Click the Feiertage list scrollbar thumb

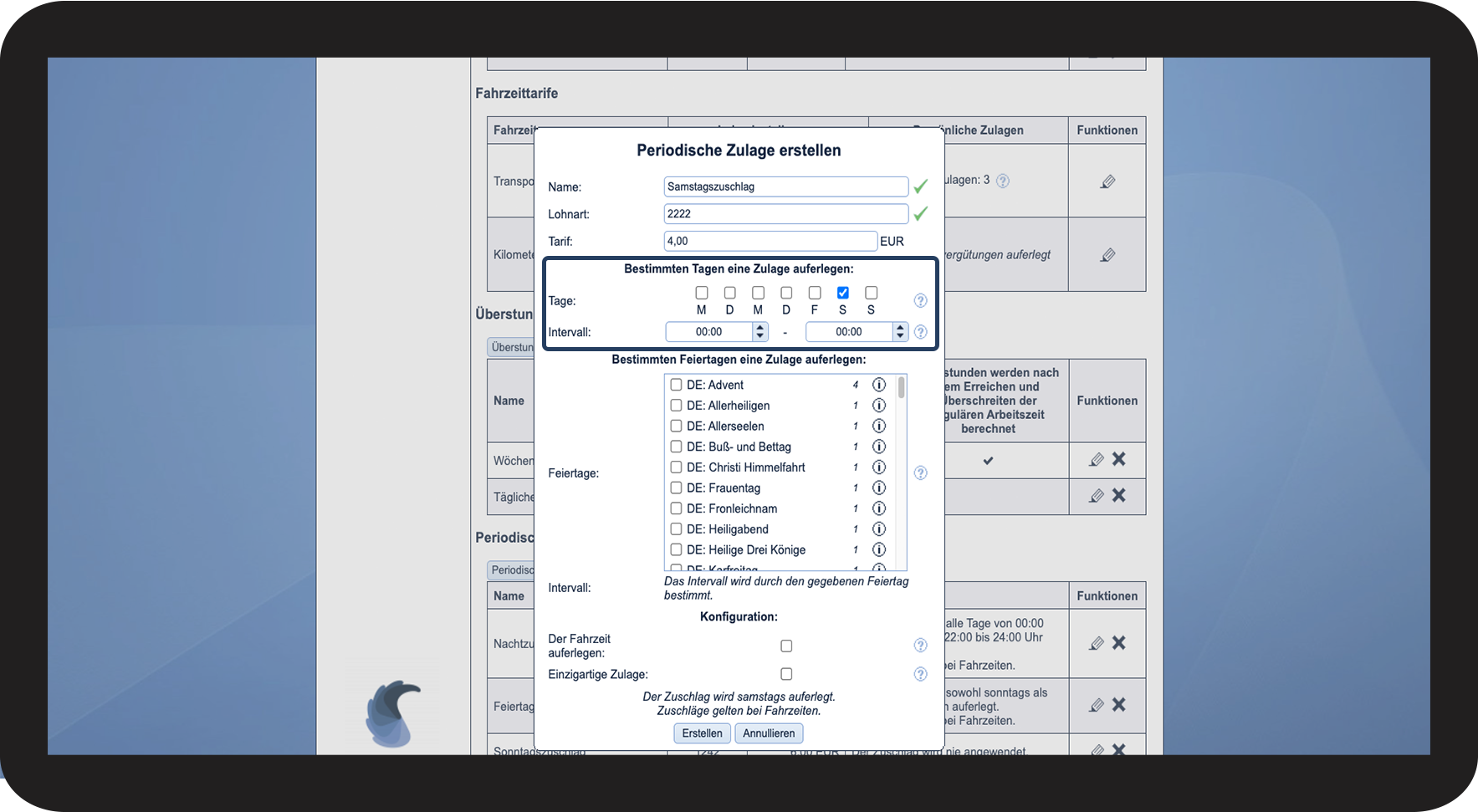(901, 387)
